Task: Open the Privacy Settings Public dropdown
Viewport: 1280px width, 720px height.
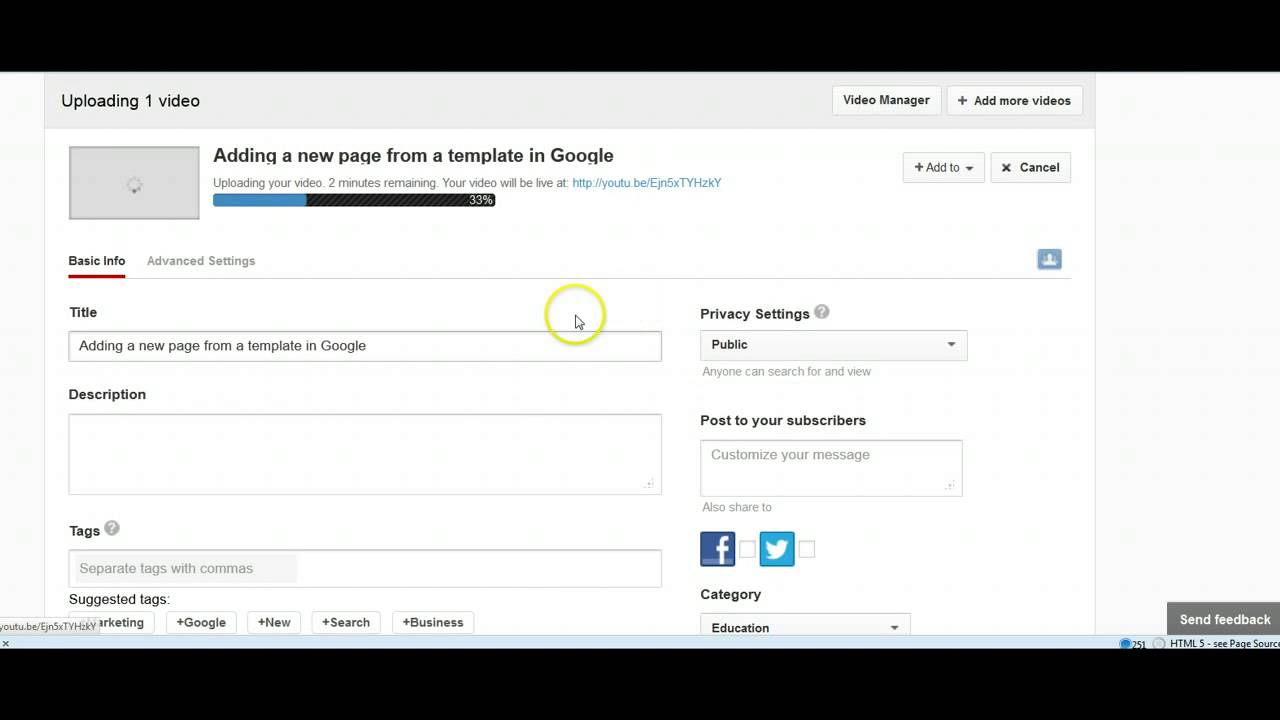Action: coord(834,345)
